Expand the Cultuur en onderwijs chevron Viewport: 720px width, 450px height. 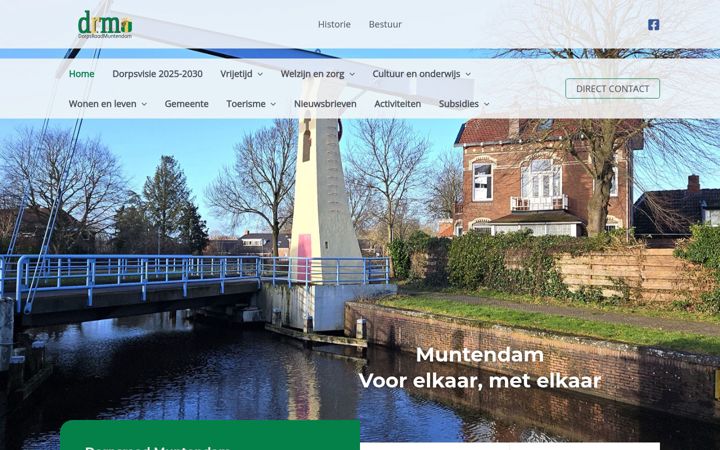tap(468, 74)
